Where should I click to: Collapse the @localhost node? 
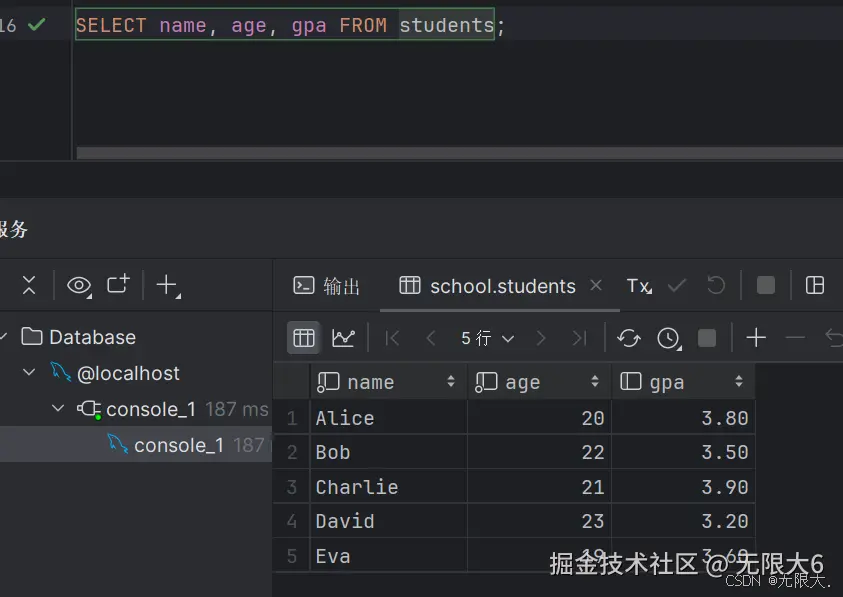point(29,373)
